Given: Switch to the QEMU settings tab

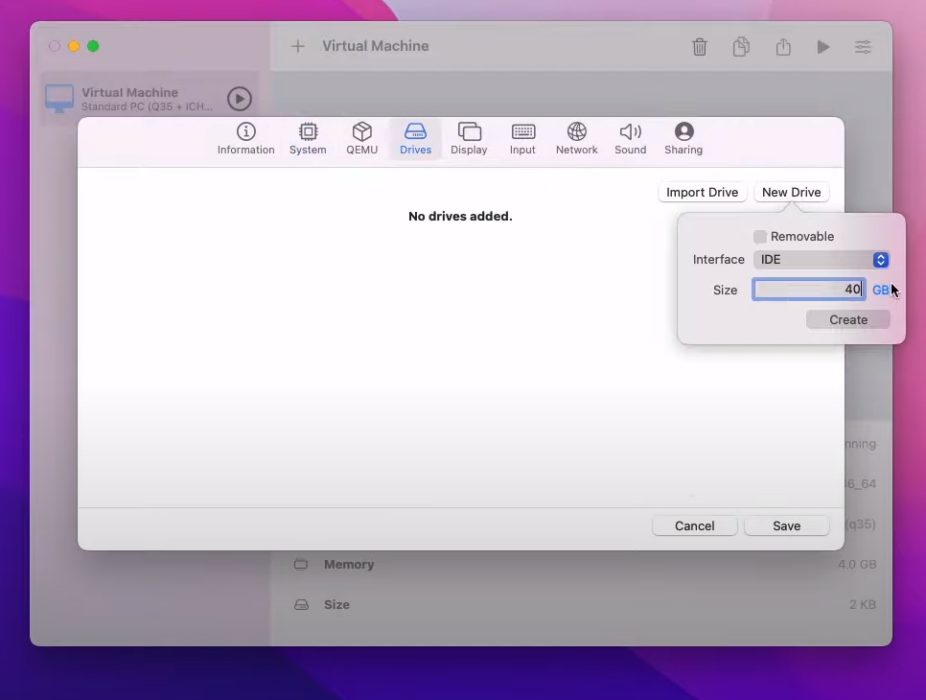Looking at the screenshot, I should point(362,139).
